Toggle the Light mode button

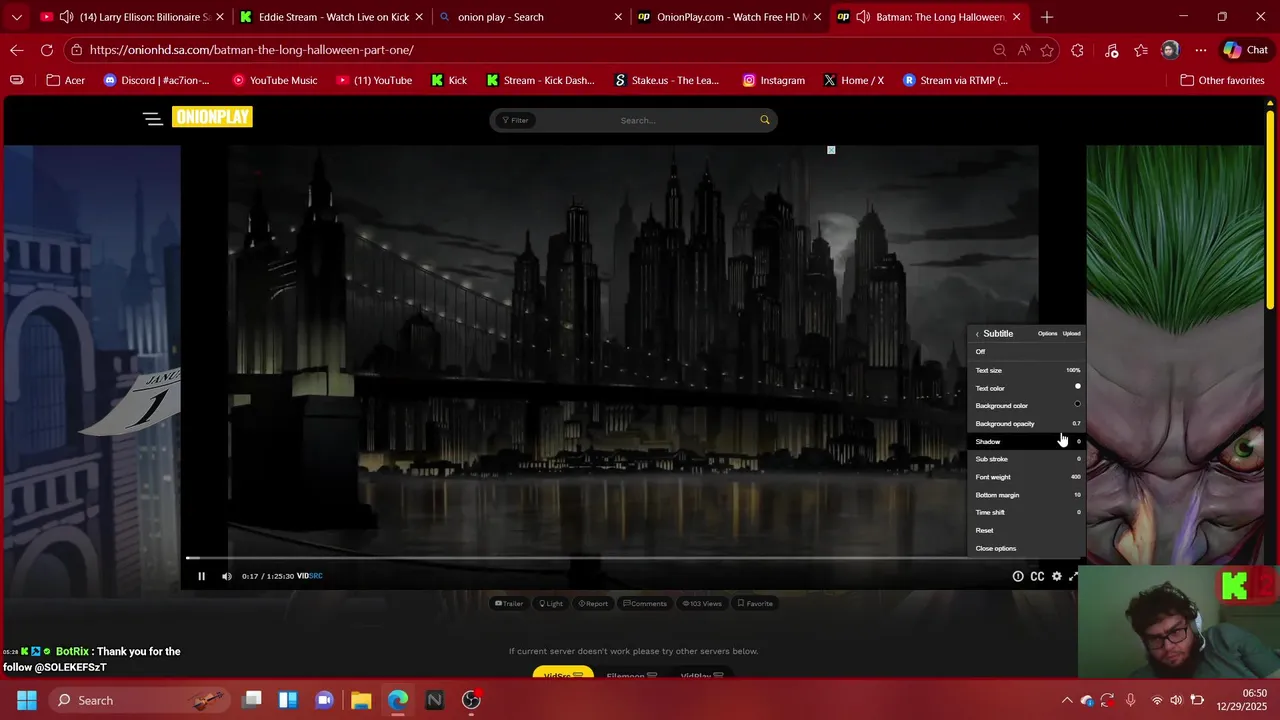coord(551,604)
